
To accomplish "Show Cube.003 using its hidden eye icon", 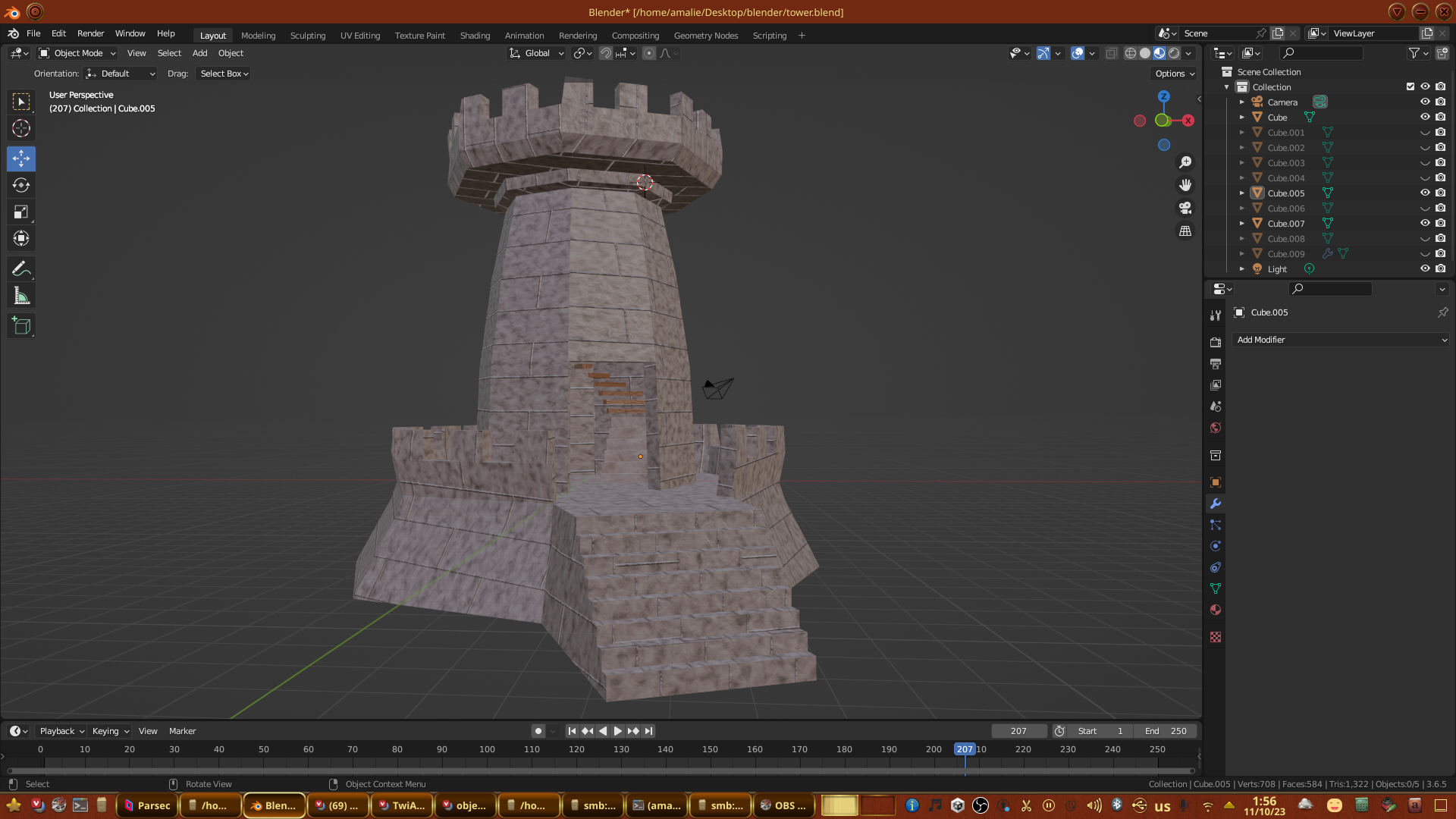I will (x=1425, y=162).
